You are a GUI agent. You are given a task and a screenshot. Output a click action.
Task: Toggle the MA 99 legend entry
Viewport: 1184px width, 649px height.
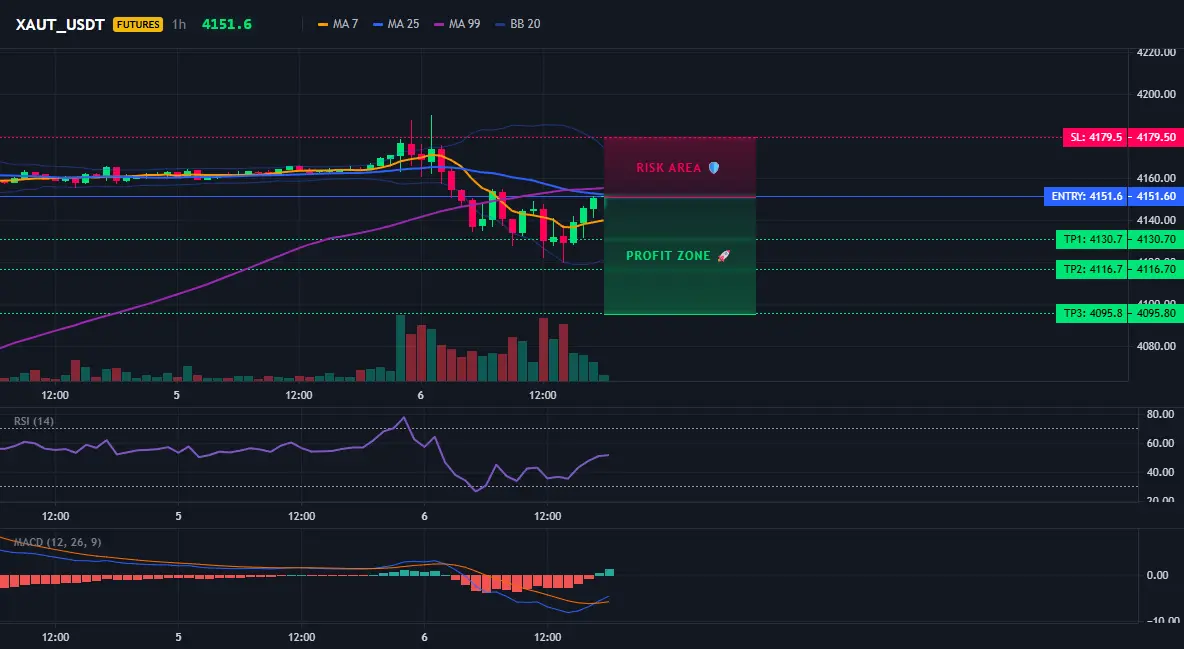tap(457, 24)
